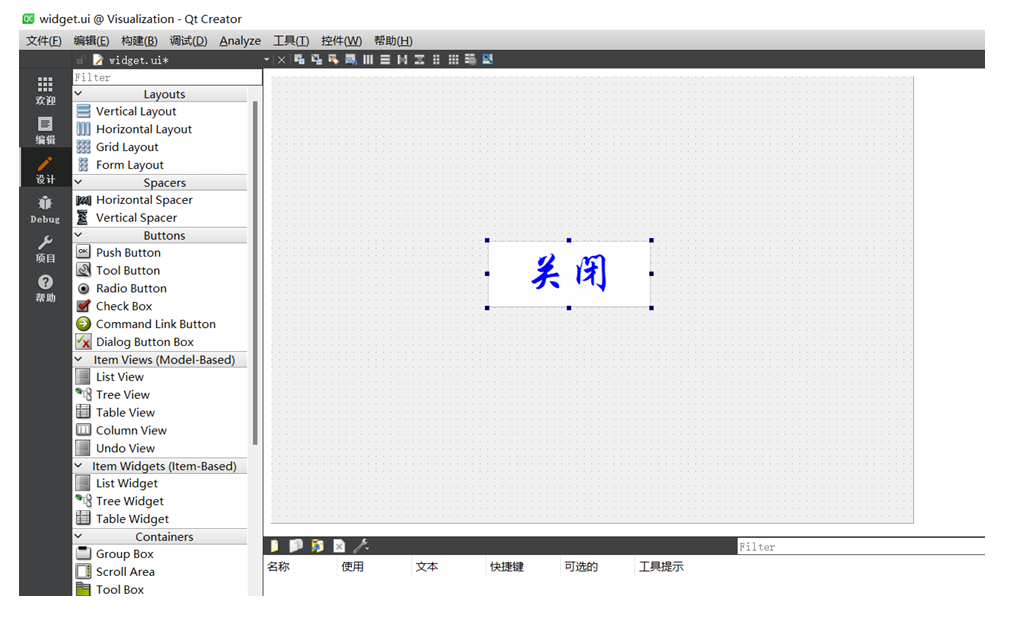Image resolution: width=1024 pixels, height=617 pixels.
Task: Click the Copy action icon in the action editor
Action: coord(296,545)
